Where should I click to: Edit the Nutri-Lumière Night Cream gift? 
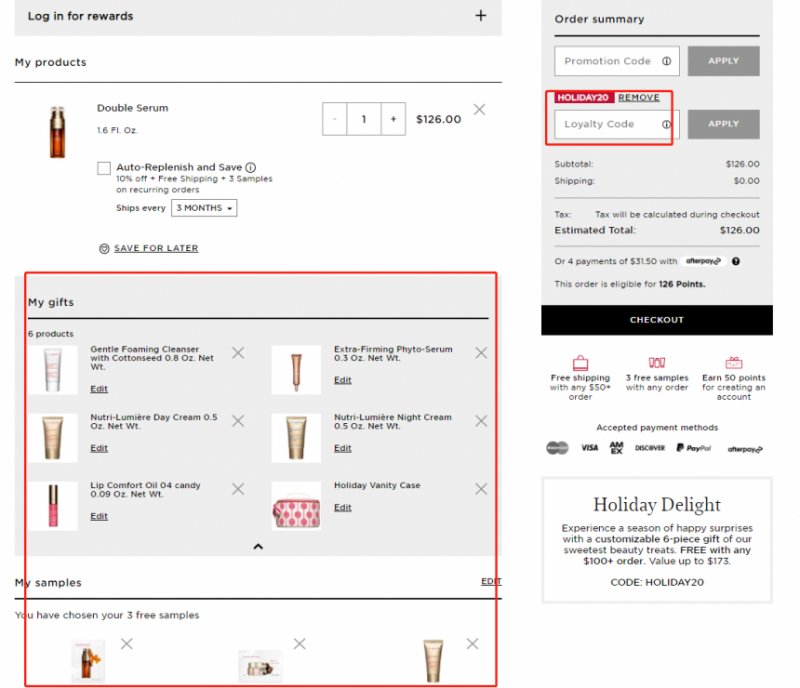click(x=343, y=448)
